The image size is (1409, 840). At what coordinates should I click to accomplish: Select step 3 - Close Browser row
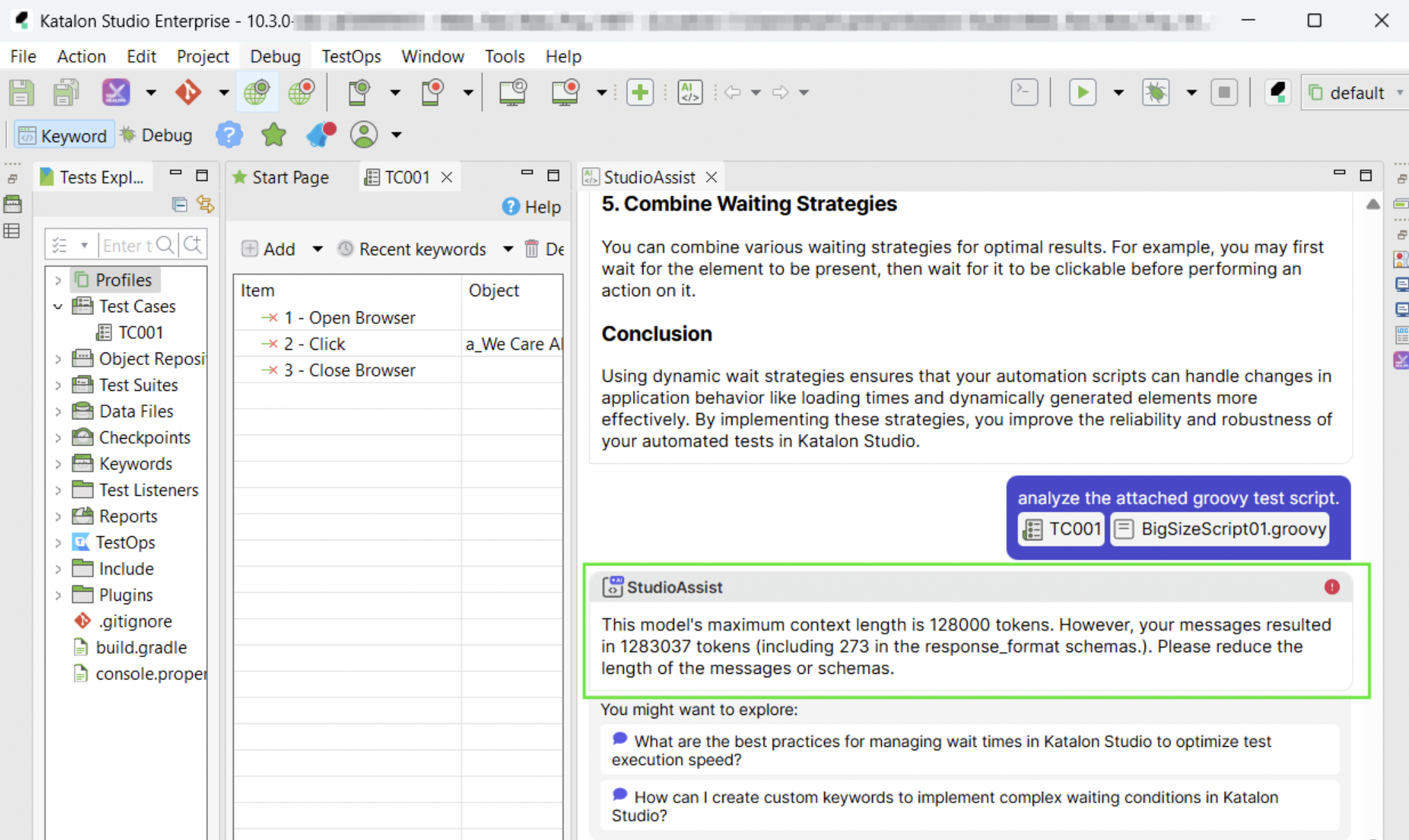pos(398,371)
